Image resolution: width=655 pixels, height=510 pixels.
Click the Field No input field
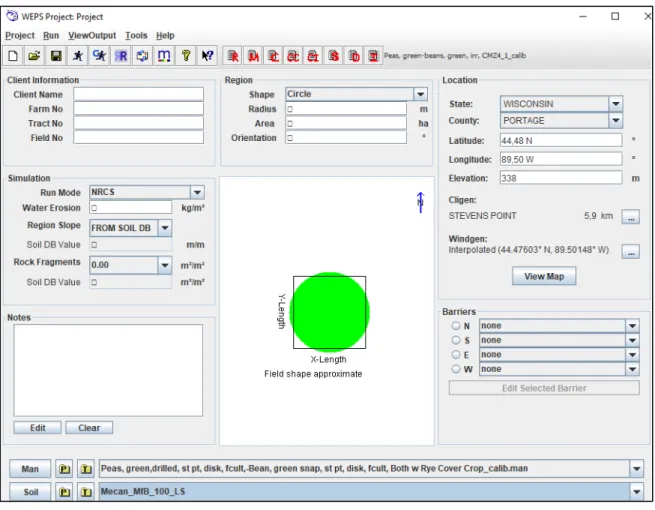139,137
